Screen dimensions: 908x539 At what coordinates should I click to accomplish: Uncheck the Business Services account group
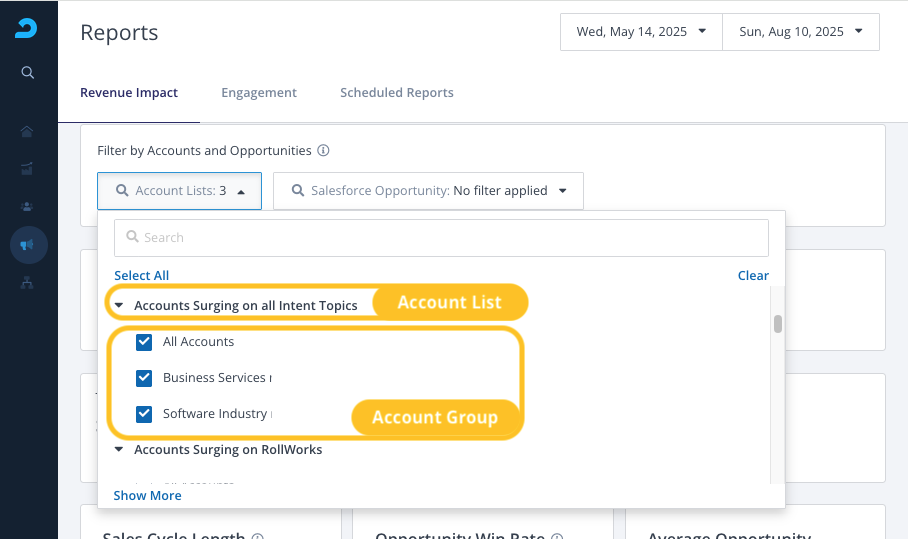tap(144, 378)
